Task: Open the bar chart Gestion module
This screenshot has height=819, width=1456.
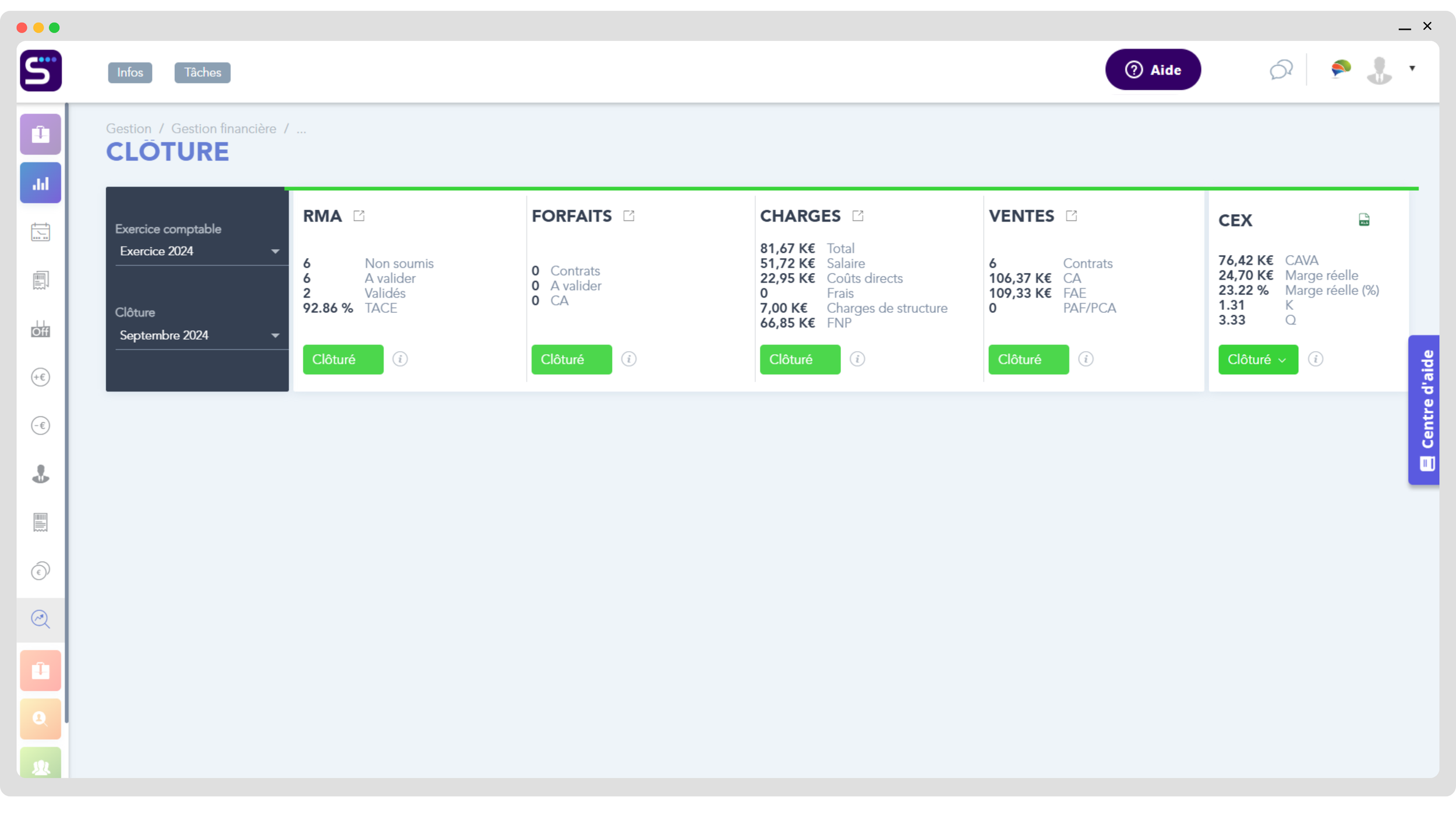Action: pos(40,183)
